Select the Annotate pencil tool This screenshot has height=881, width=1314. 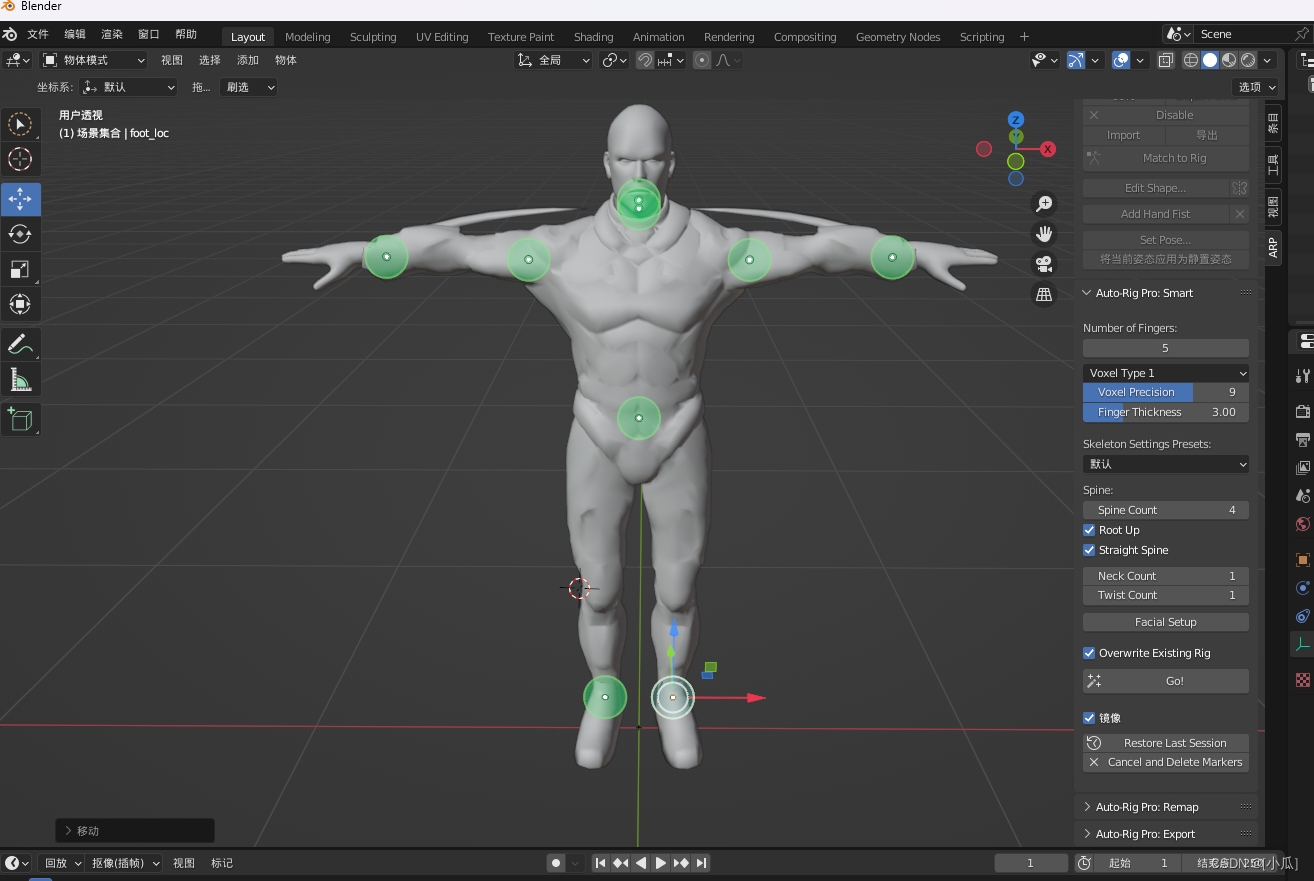(20, 344)
